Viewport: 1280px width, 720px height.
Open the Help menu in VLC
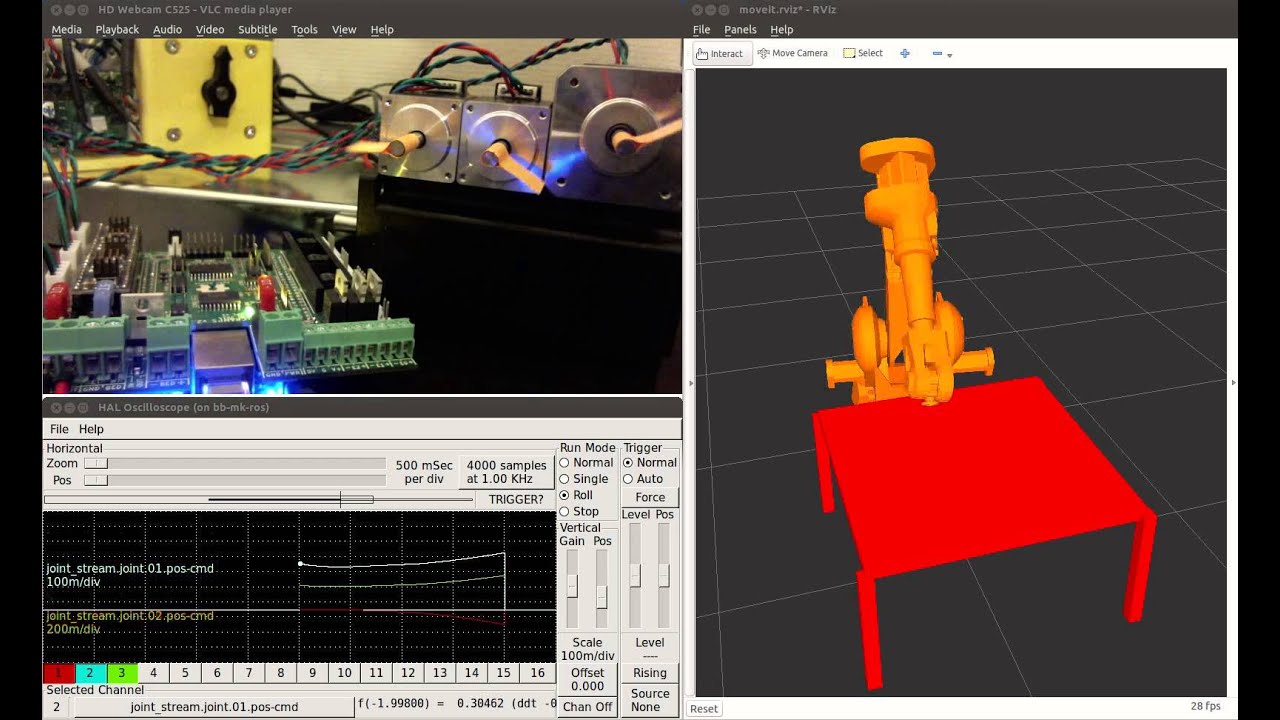coord(382,30)
